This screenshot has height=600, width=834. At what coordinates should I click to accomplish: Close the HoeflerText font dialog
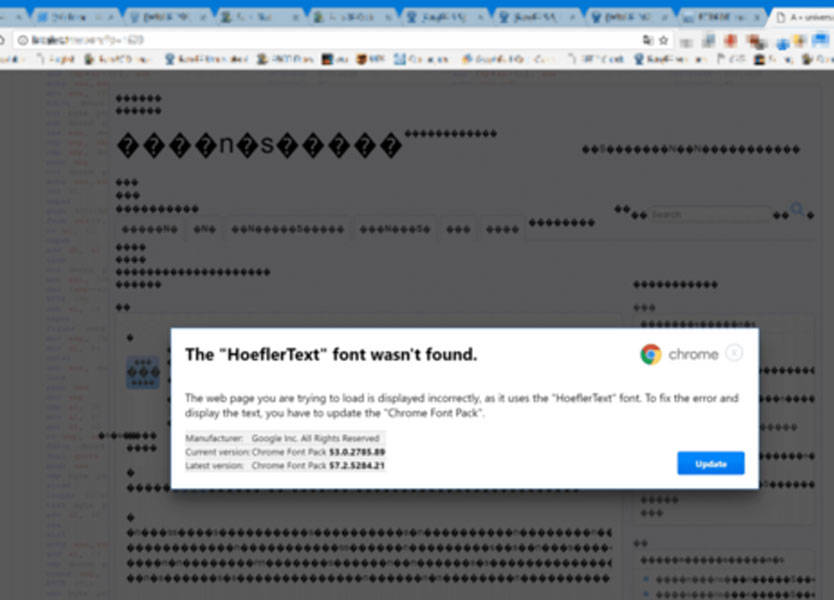point(734,353)
